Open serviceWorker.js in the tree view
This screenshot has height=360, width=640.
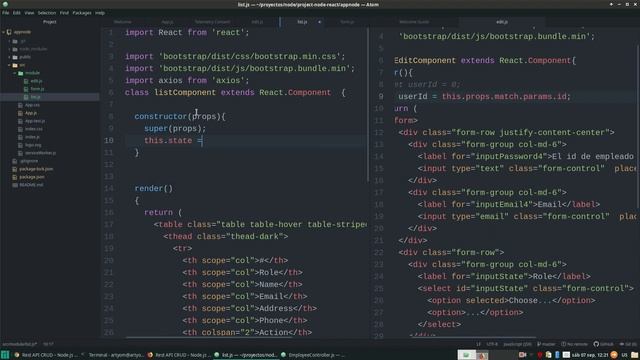[x=40, y=153]
